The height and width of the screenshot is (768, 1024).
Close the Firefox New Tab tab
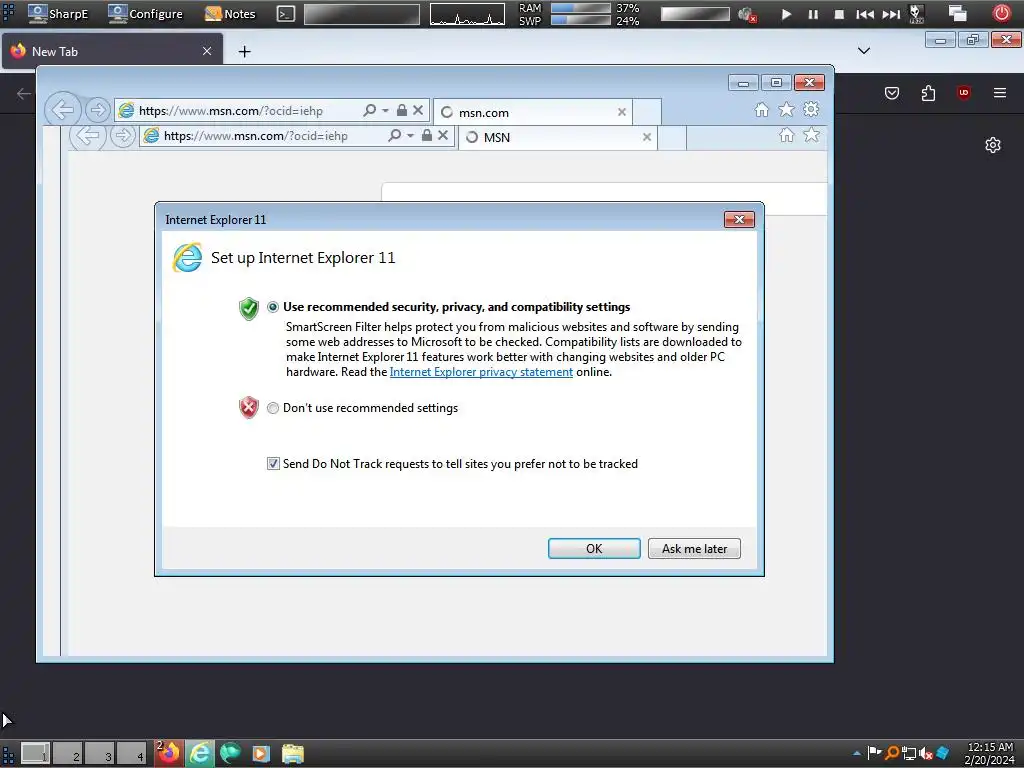tap(207, 51)
